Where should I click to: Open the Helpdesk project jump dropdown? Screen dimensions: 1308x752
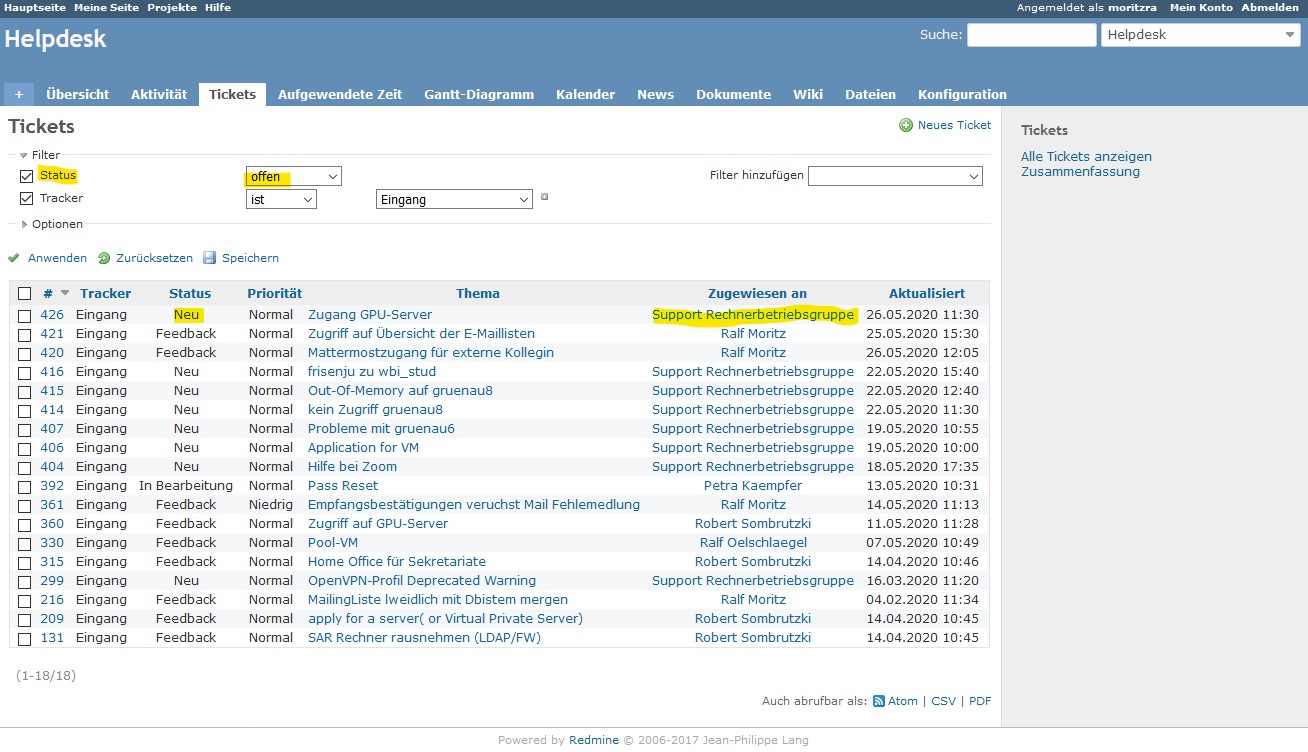[1199, 35]
